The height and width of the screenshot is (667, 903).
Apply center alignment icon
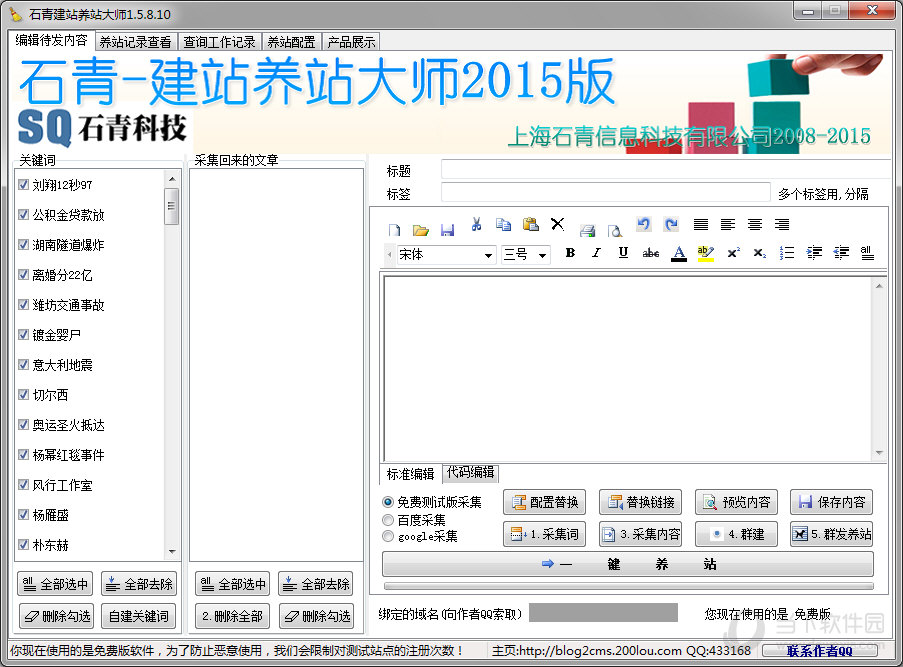[755, 224]
